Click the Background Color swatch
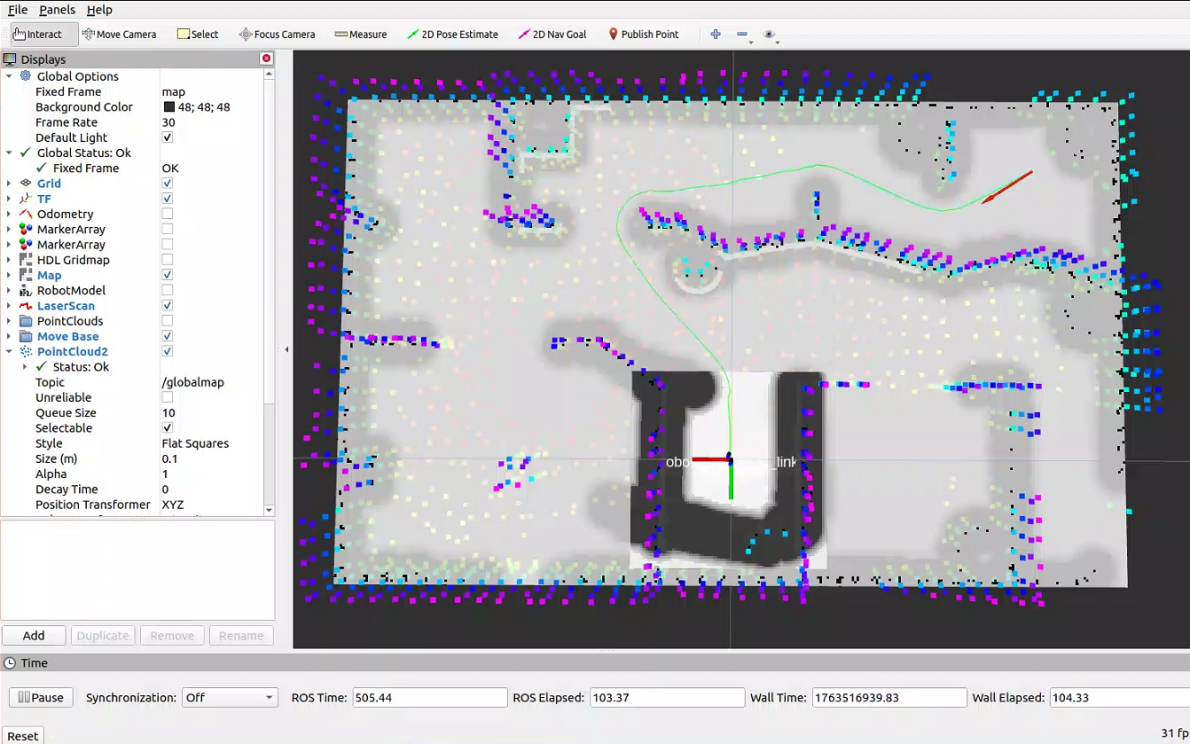This screenshot has width=1190, height=744. coord(169,107)
